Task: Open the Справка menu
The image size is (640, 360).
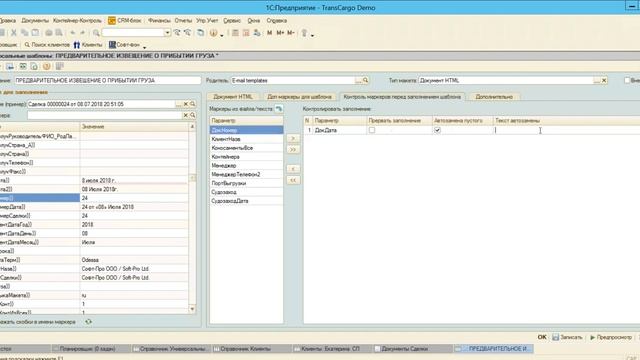Action: coord(276,20)
